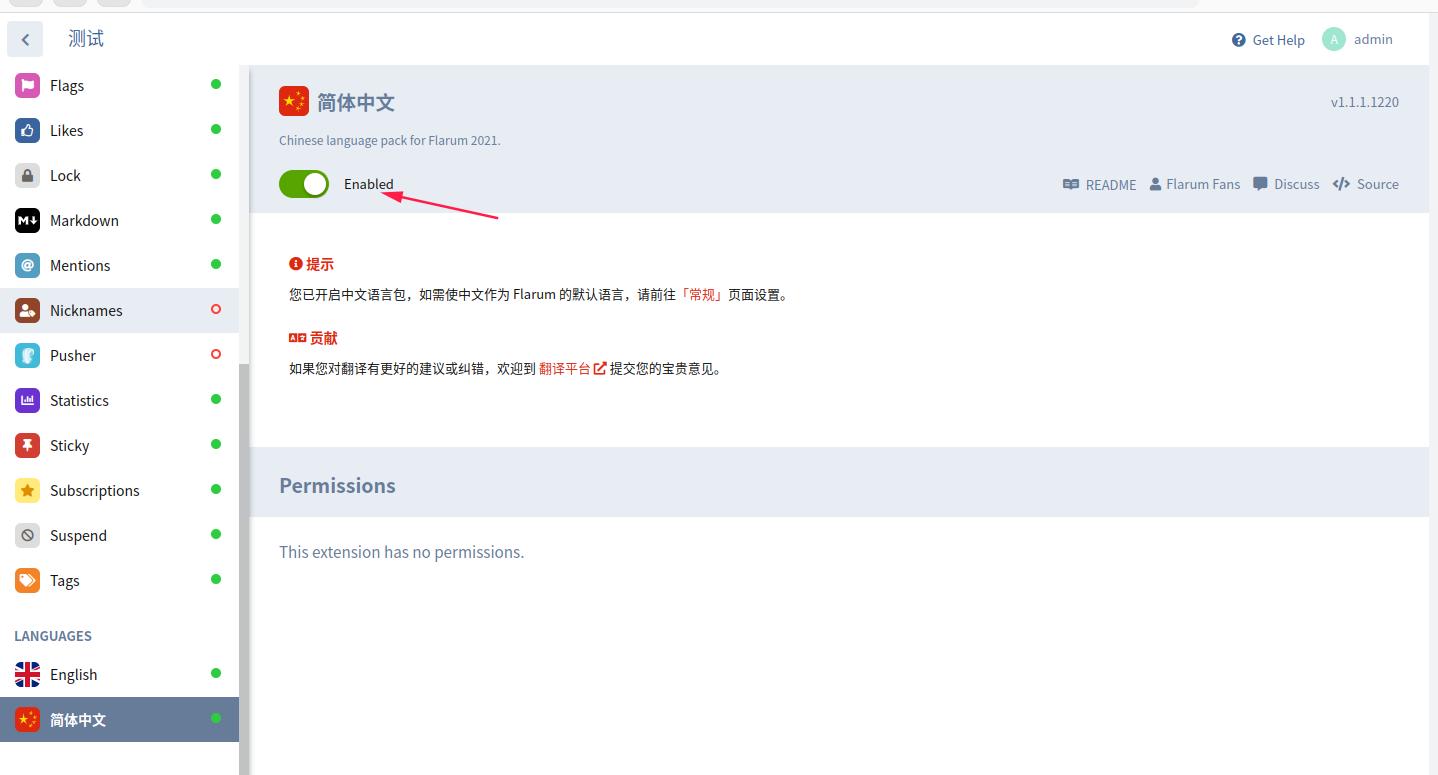Screen dimensions: 1438x775
Task: Open the Statistics extension
Action: 80,400
